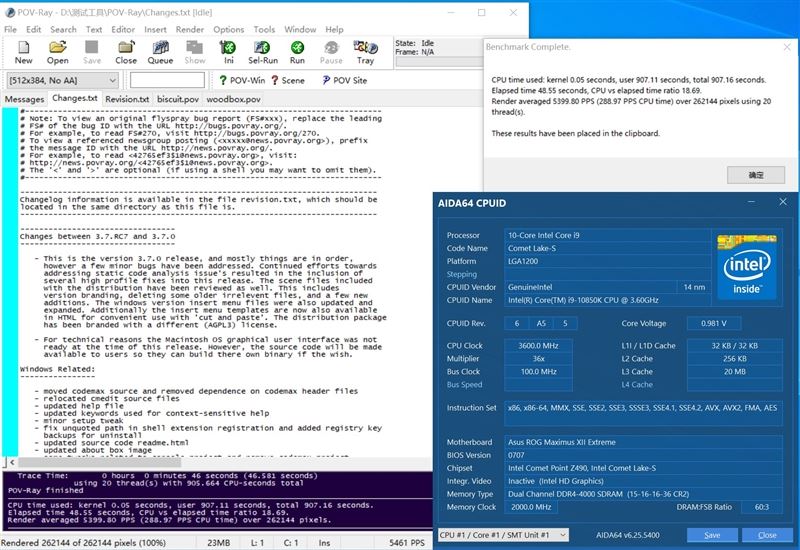
Task: Click the Show render window icon
Action: [x=194, y=53]
